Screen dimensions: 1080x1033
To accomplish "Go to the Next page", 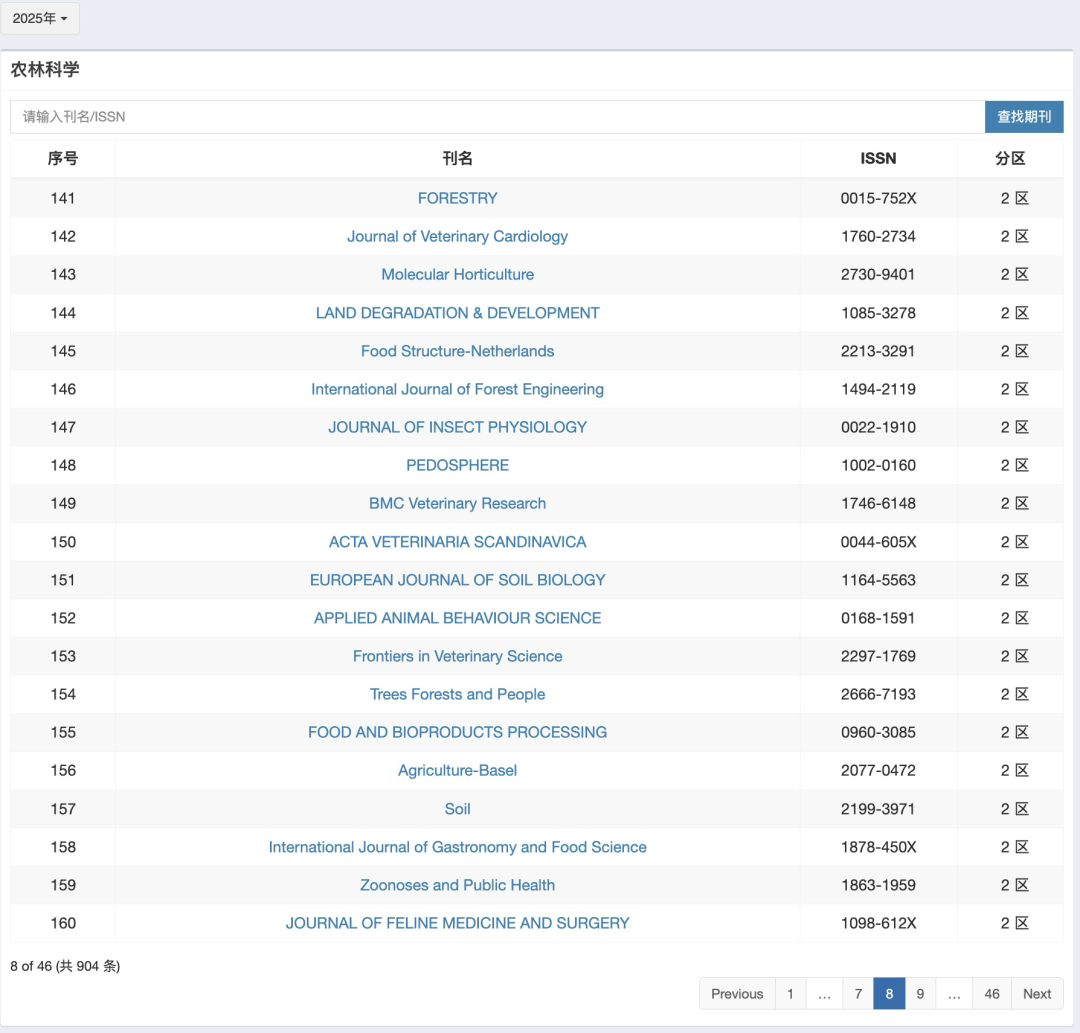I will 1037,994.
